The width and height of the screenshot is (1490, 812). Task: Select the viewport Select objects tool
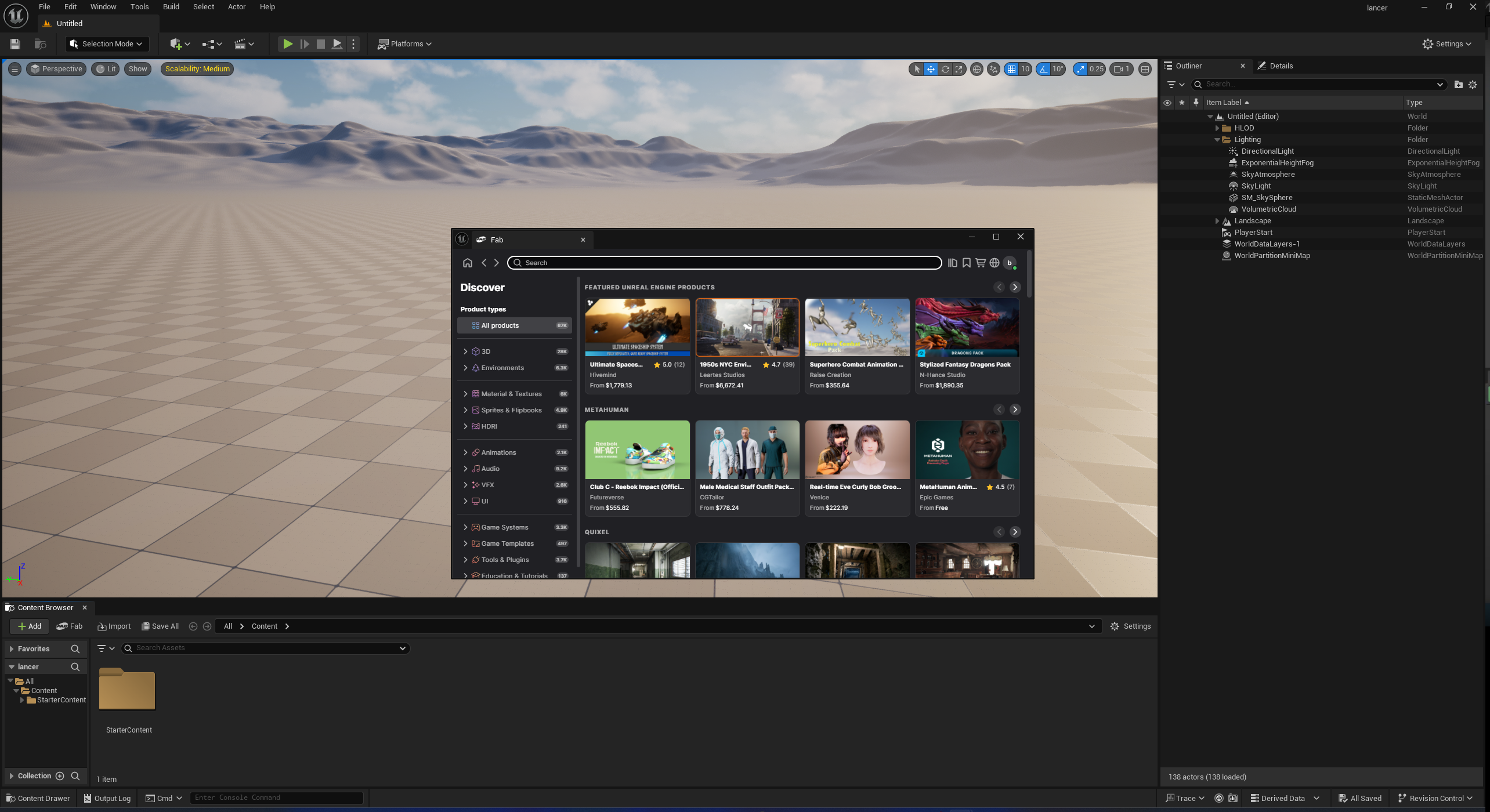point(917,69)
